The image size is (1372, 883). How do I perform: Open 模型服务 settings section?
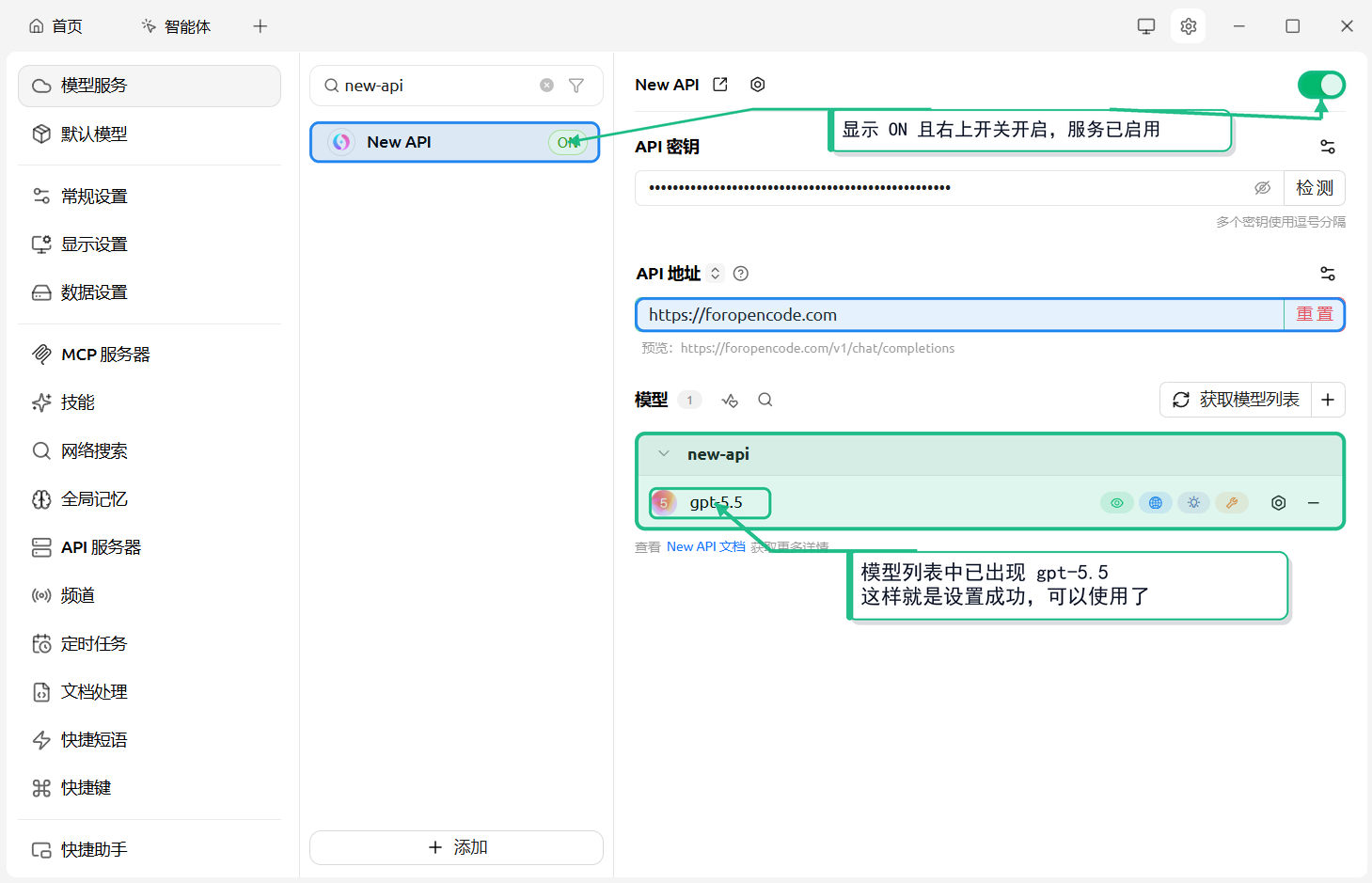coord(150,86)
